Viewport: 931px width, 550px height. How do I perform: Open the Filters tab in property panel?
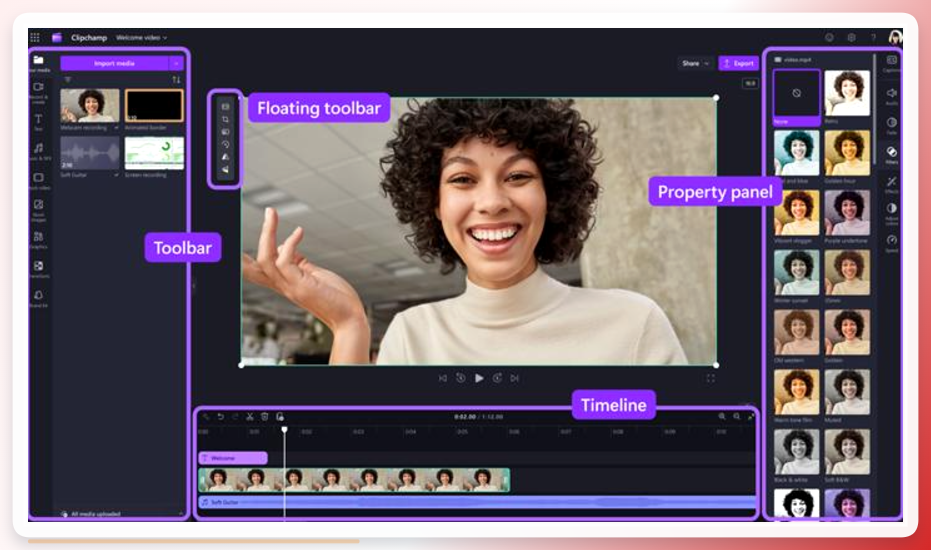click(x=891, y=154)
